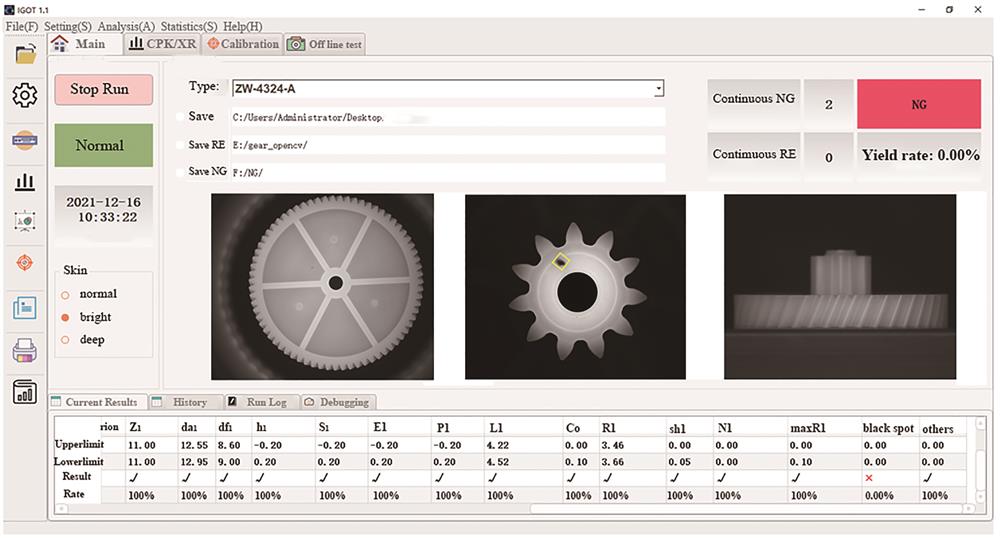Click the orange target calibration sidebar icon
The image size is (1000, 540).
[x=25, y=263]
